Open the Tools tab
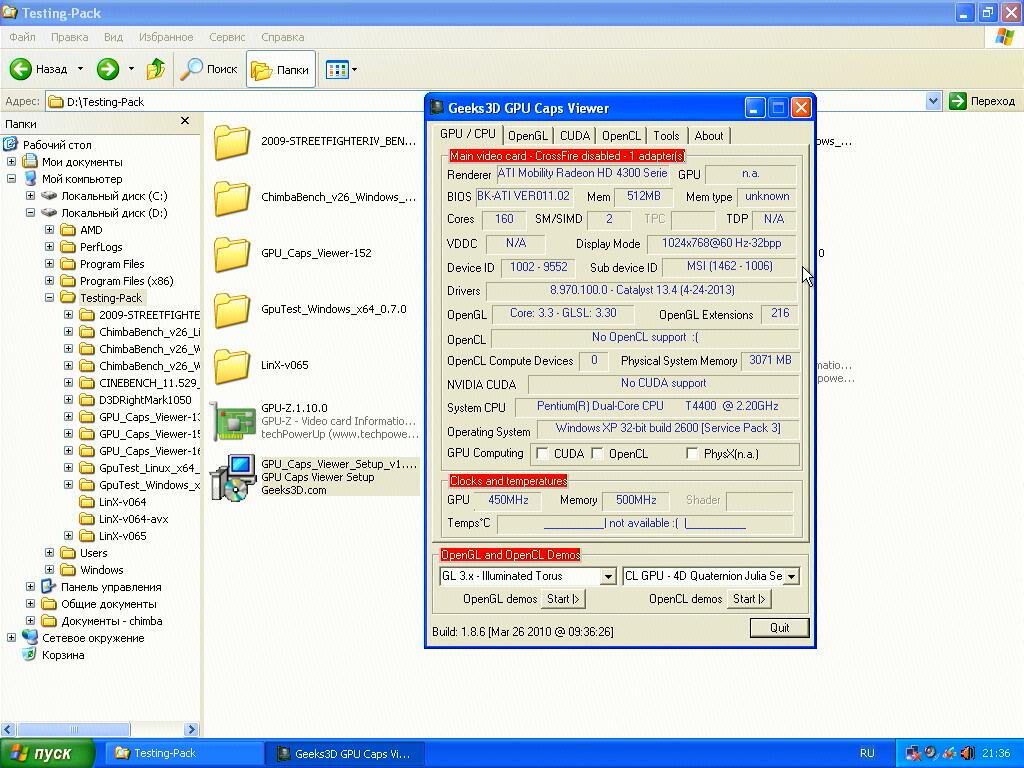 click(x=666, y=136)
